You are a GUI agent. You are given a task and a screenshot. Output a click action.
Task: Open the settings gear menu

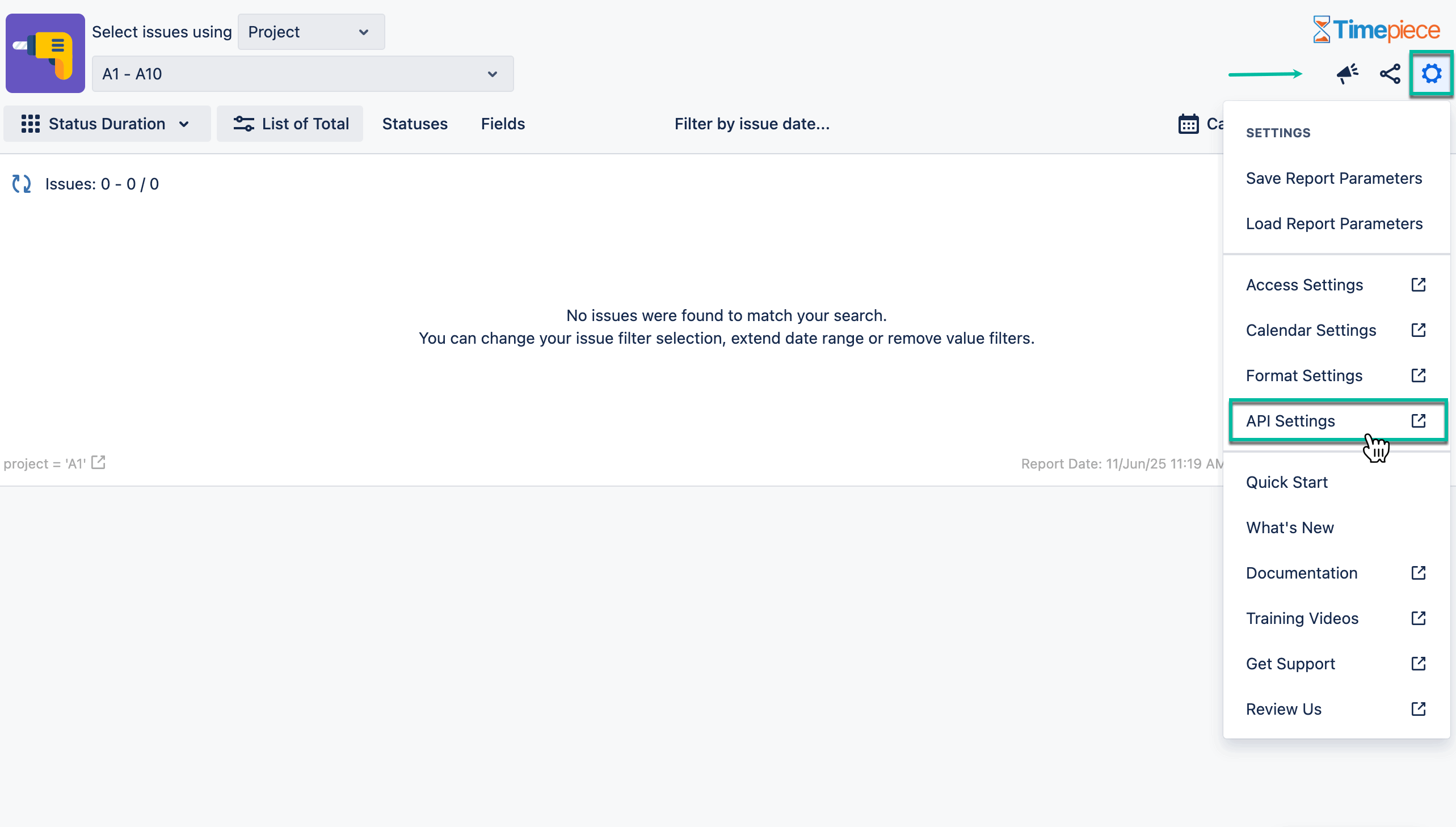tap(1431, 73)
